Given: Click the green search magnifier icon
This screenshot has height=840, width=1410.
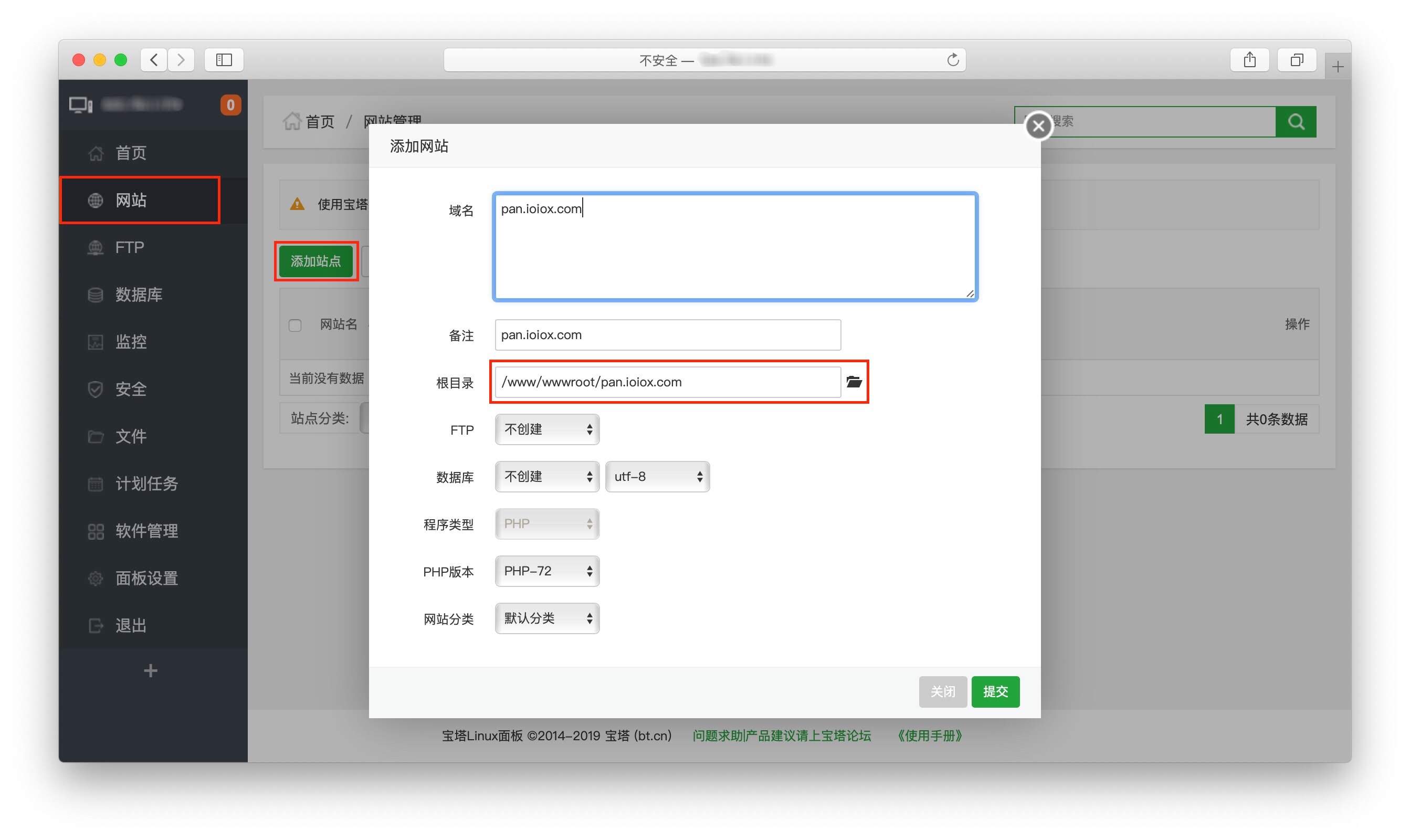Looking at the screenshot, I should point(1295,122).
